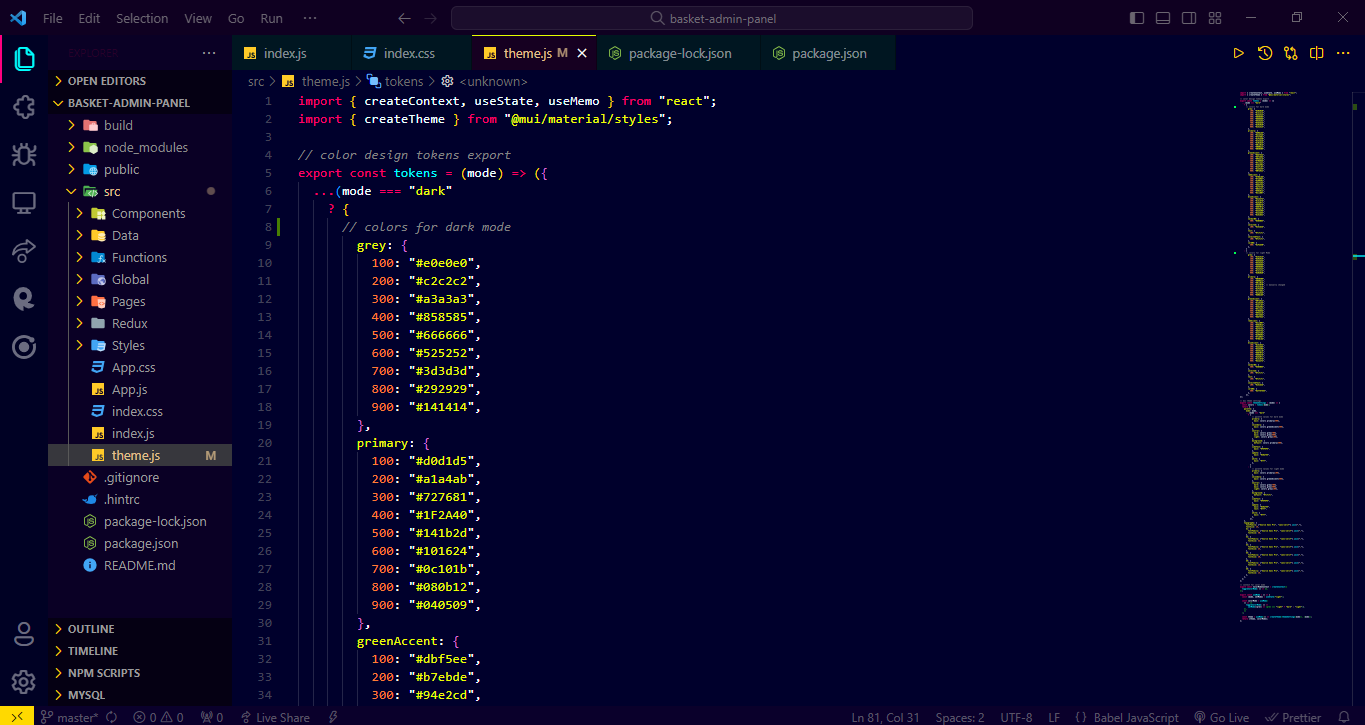Switch to the package.json tab

pyautogui.click(x=828, y=53)
